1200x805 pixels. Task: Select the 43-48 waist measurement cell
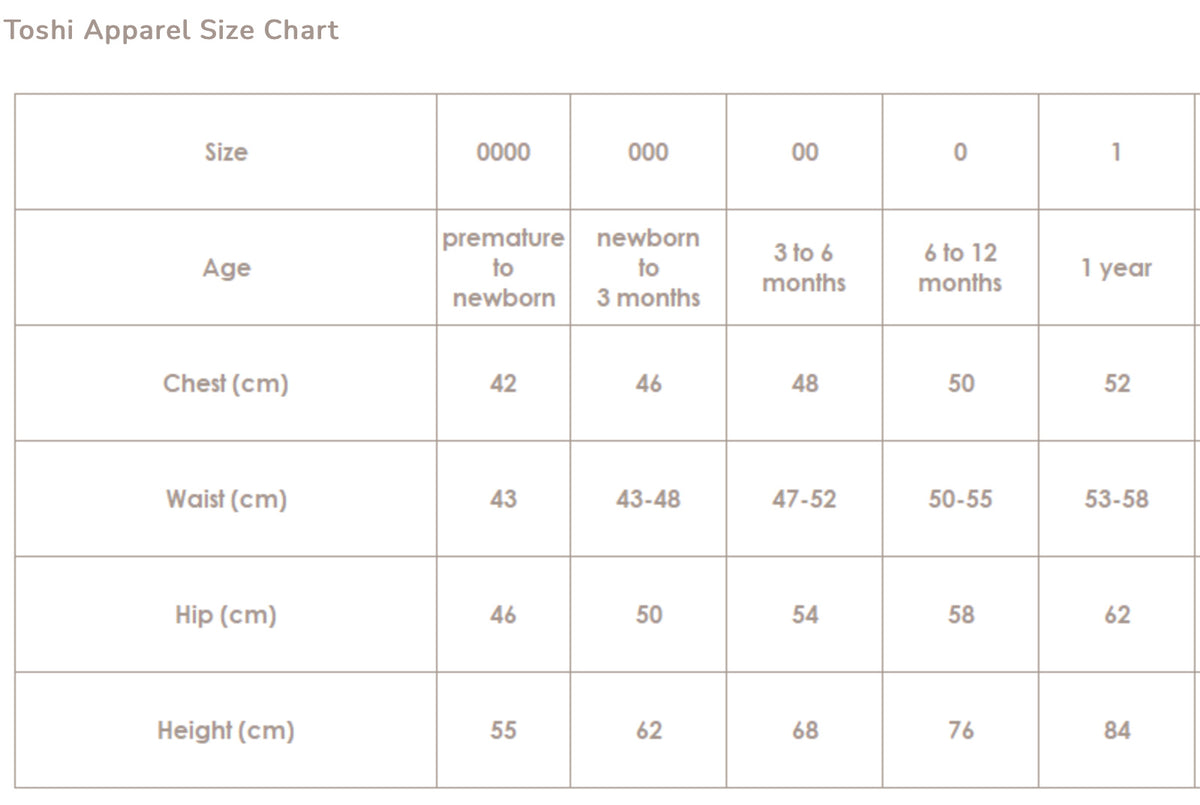click(x=648, y=499)
